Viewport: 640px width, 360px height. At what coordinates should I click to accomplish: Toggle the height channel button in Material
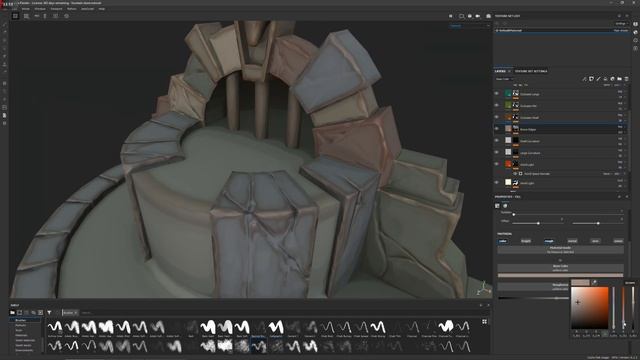click(526, 241)
